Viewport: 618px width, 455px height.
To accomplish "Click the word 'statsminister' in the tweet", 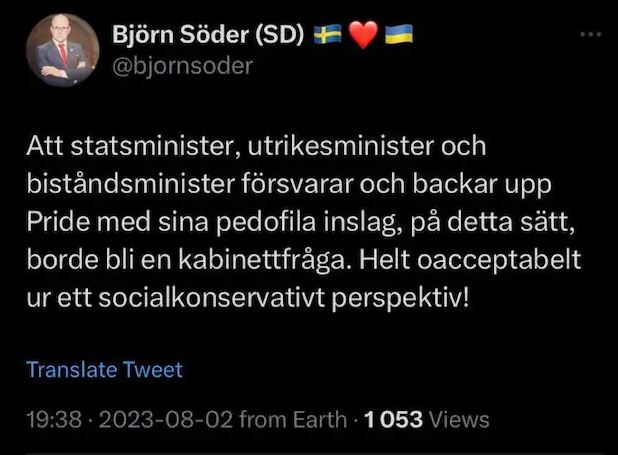I will (148, 146).
